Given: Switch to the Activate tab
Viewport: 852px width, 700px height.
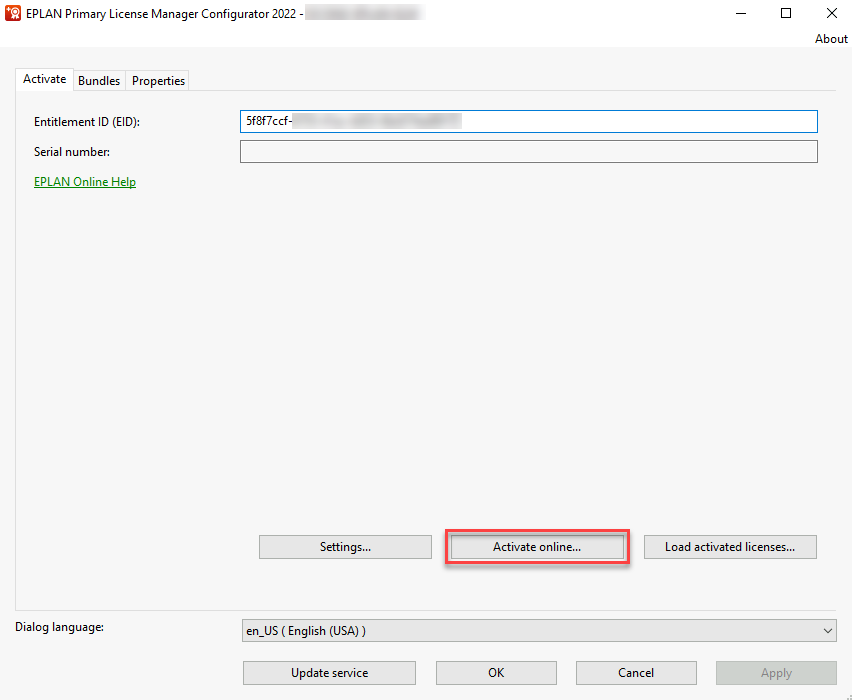Looking at the screenshot, I should coord(44,80).
